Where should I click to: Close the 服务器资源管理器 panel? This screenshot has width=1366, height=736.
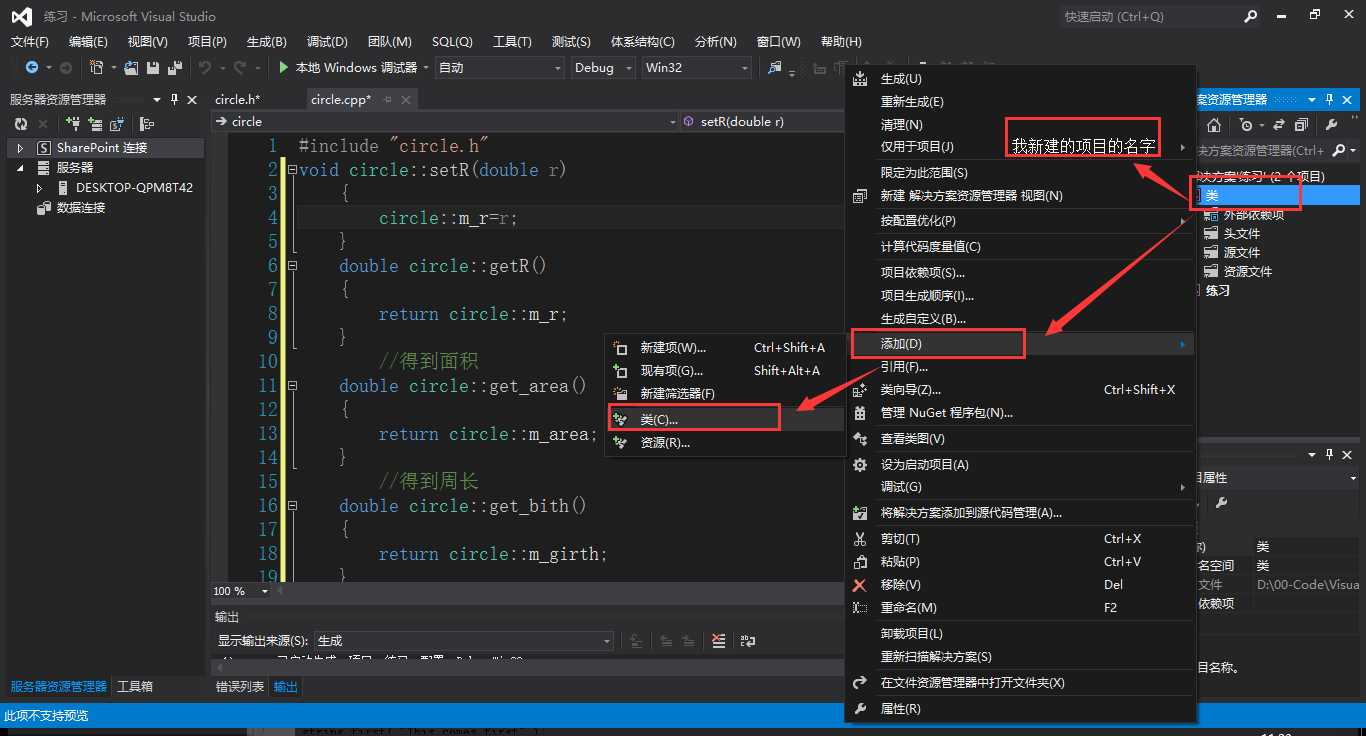193,99
